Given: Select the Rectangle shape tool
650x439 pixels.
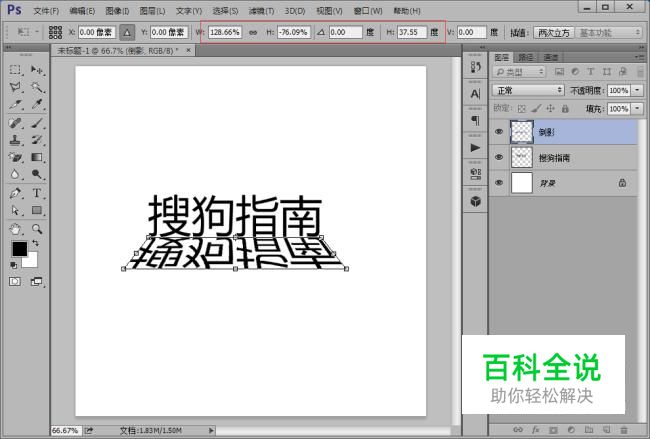Looking at the screenshot, I should click(37, 211).
